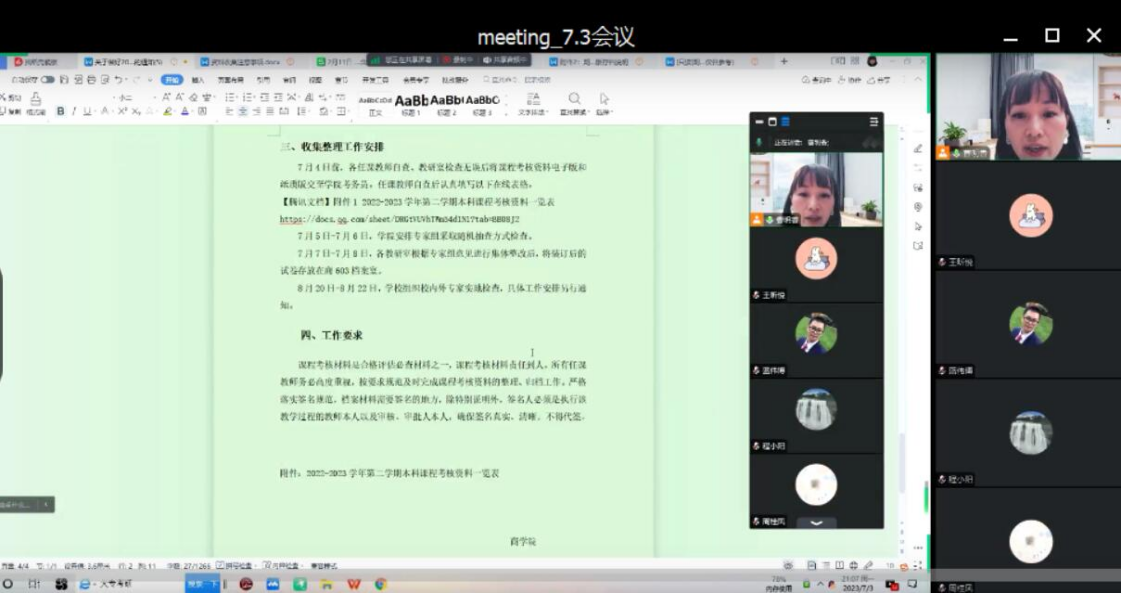This screenshot has height=593, width=1121.
Task: Add a new document tab with plus button
Action: pos(783,62)
